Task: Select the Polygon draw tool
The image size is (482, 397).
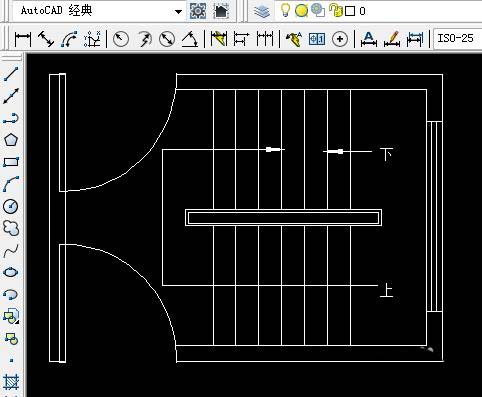Action: [11, 140]
